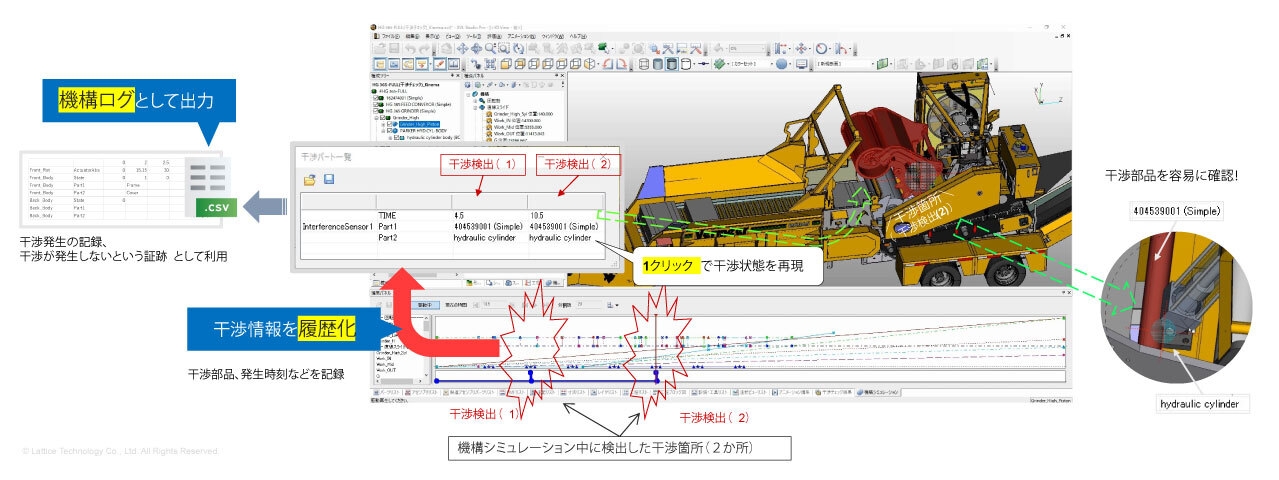1279x480 pixels.
Task: Click the pan move arrows tool
Action: [461, 48]
